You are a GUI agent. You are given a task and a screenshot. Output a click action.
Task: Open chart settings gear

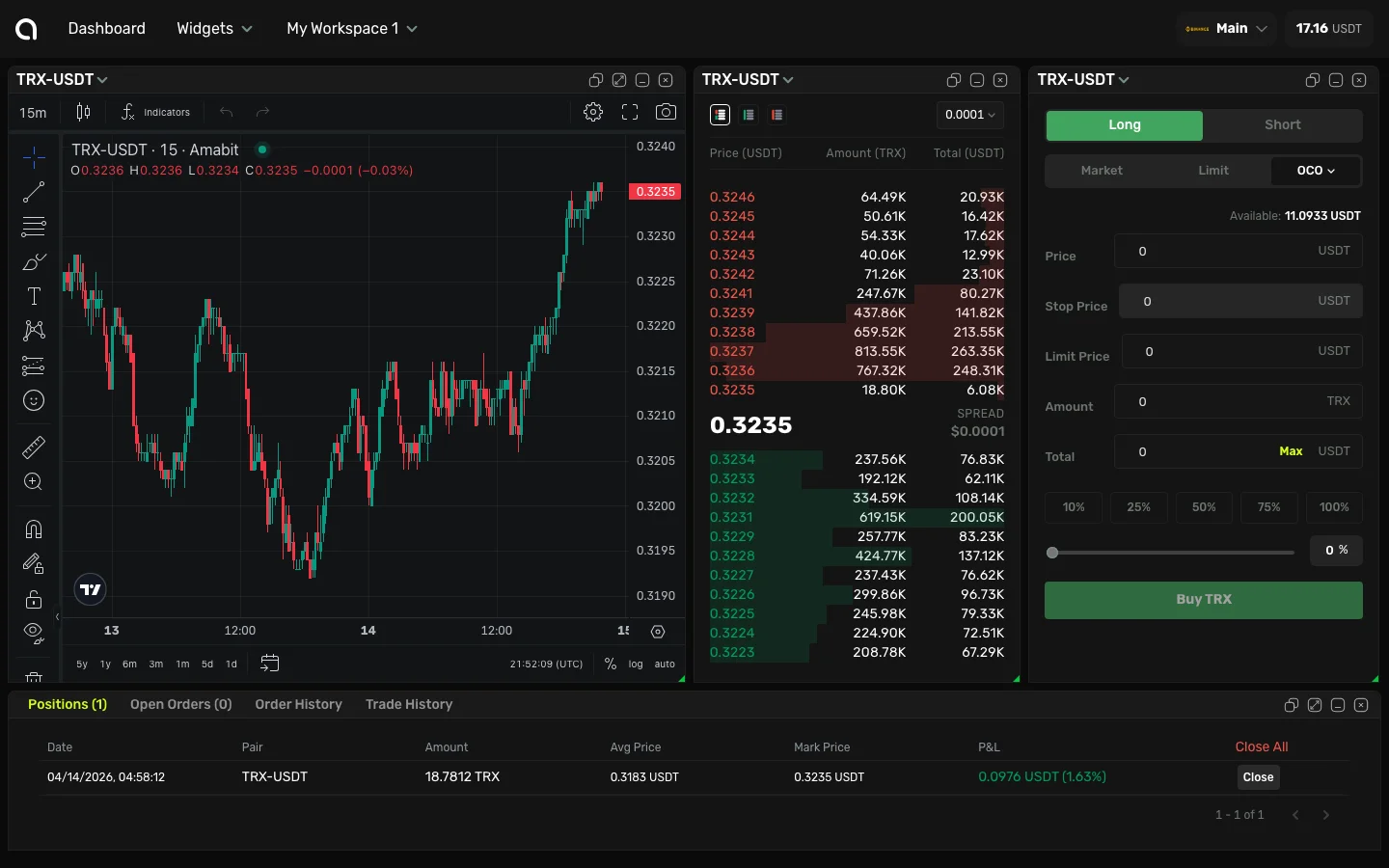click(592, 112)
